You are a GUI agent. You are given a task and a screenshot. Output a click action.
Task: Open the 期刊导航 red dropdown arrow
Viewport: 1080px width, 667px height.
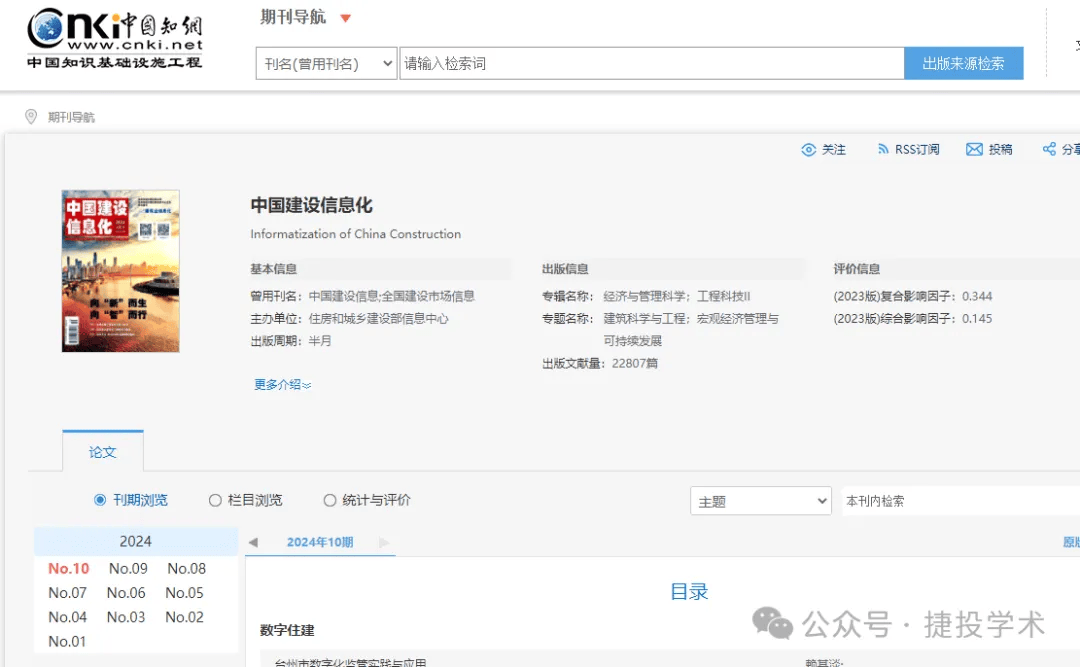pyautogui.click(x=346, y=18)
